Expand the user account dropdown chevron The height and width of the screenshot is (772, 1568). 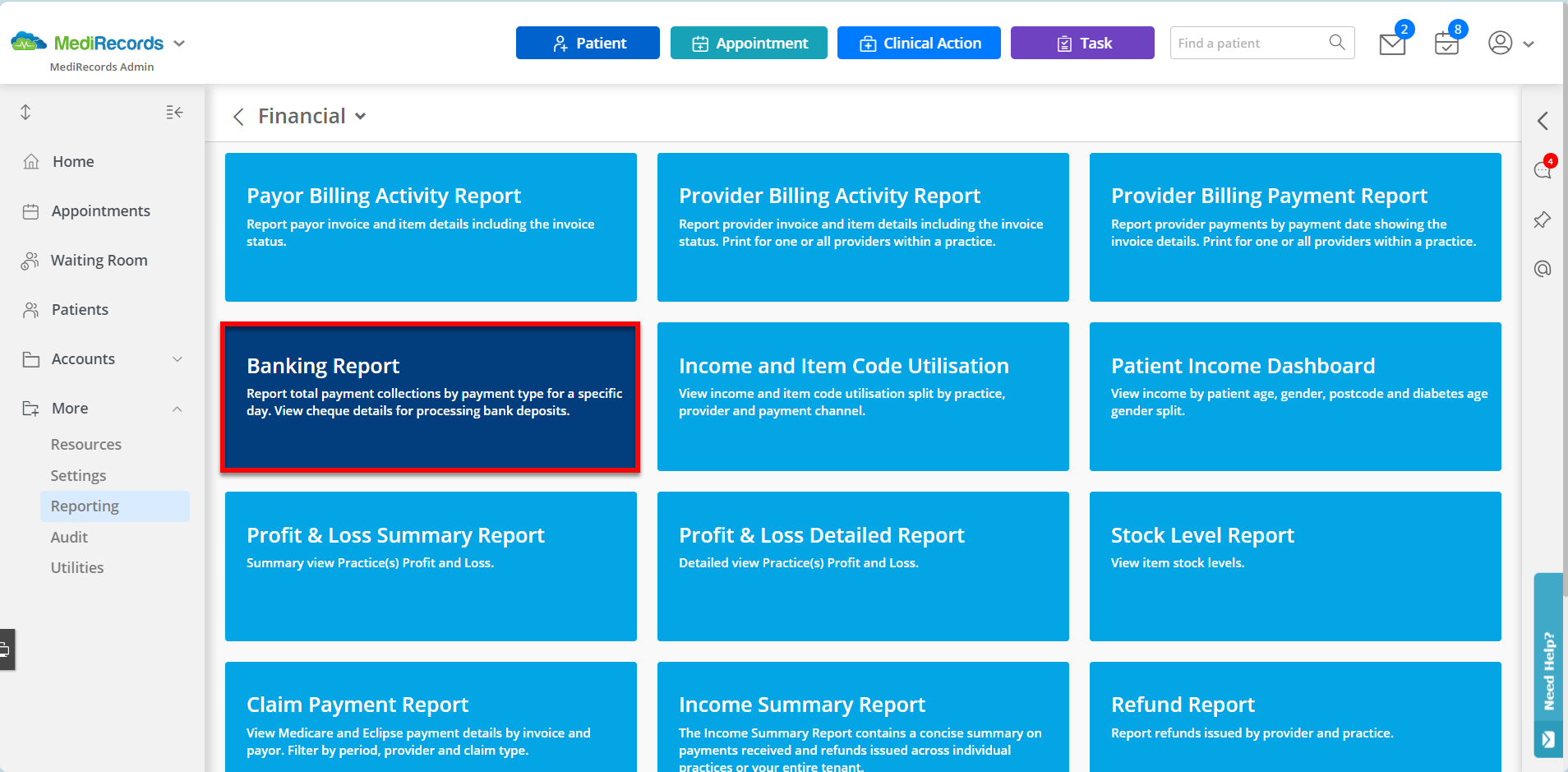pyautogui.click(x=1529, y=44)
